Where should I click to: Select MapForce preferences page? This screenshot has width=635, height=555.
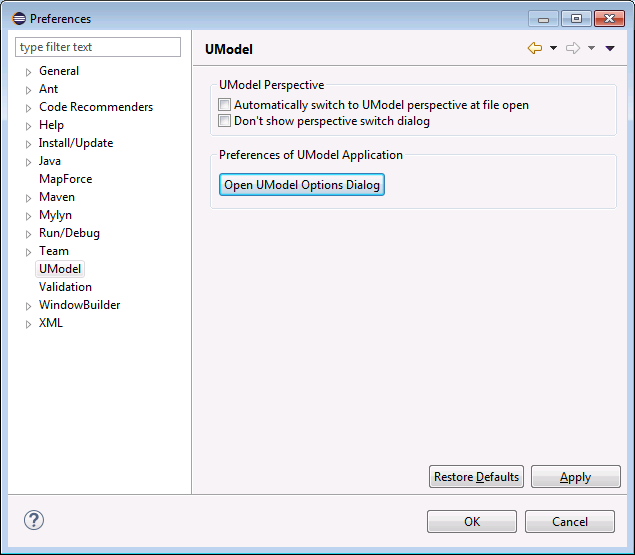point(66,179)
